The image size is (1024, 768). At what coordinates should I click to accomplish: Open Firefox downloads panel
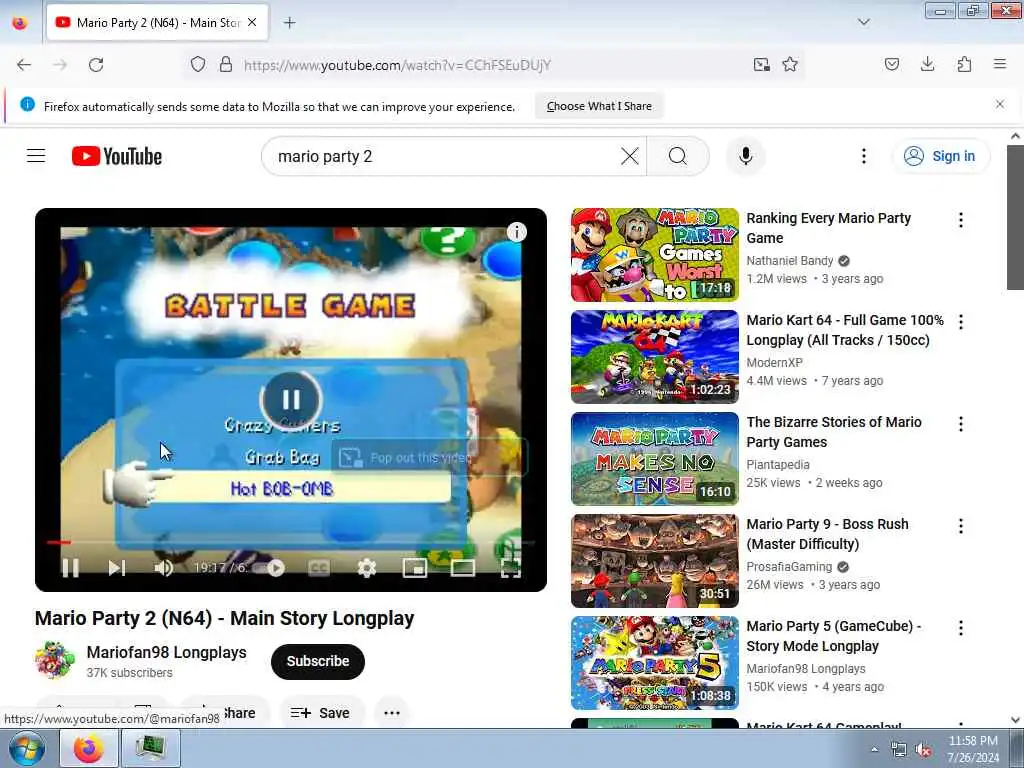point(927,64)
